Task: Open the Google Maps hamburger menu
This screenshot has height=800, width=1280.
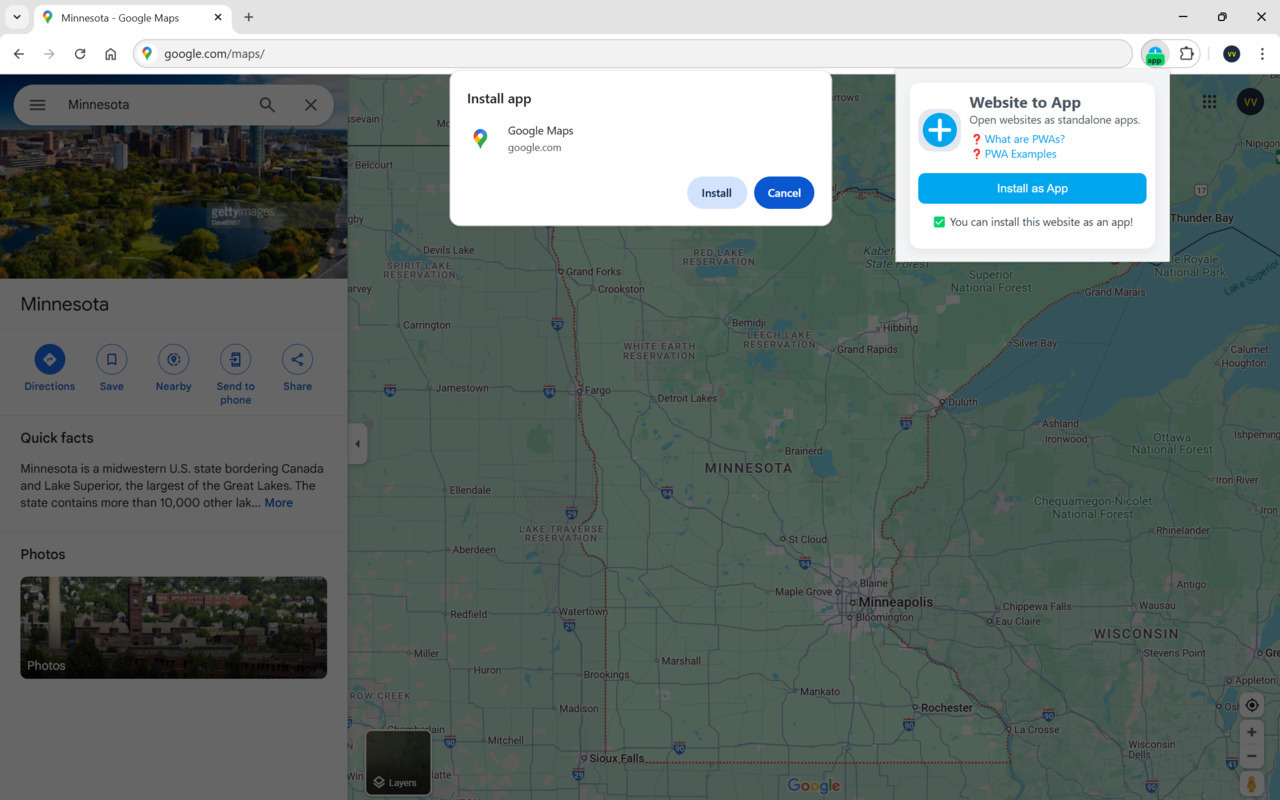Action: [38, 105]
